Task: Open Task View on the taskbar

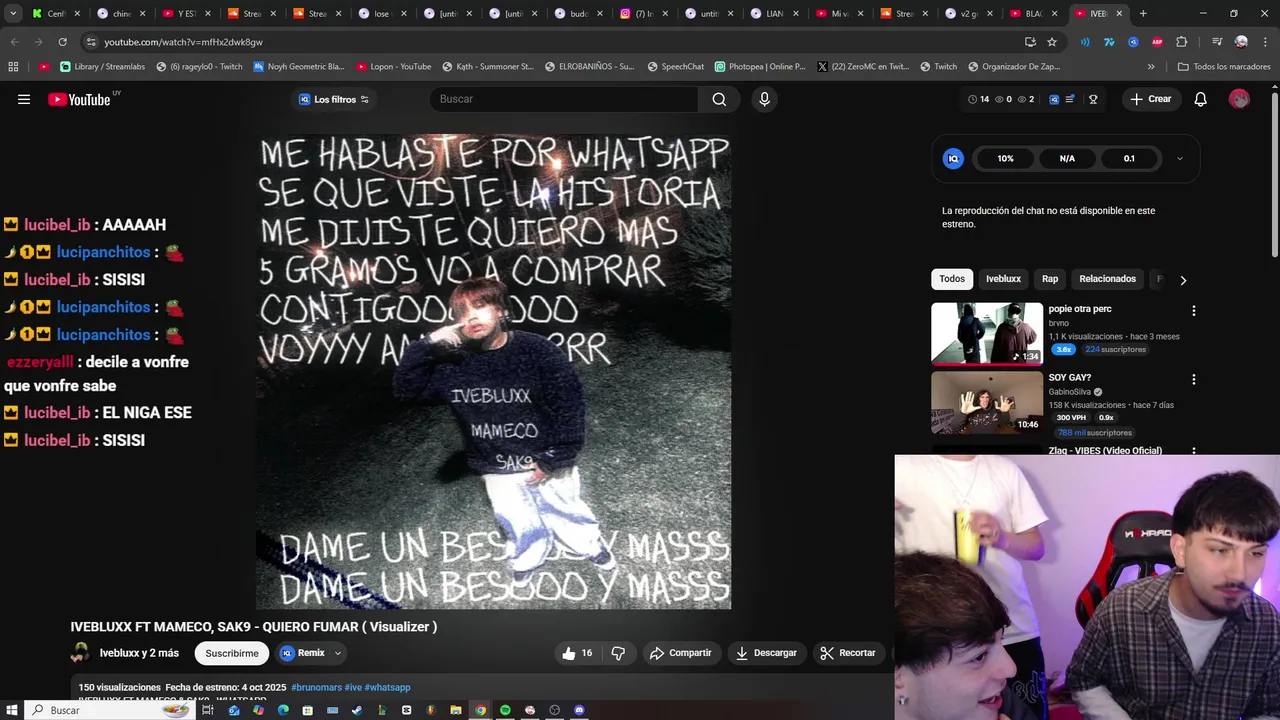Action: point(208,710)
